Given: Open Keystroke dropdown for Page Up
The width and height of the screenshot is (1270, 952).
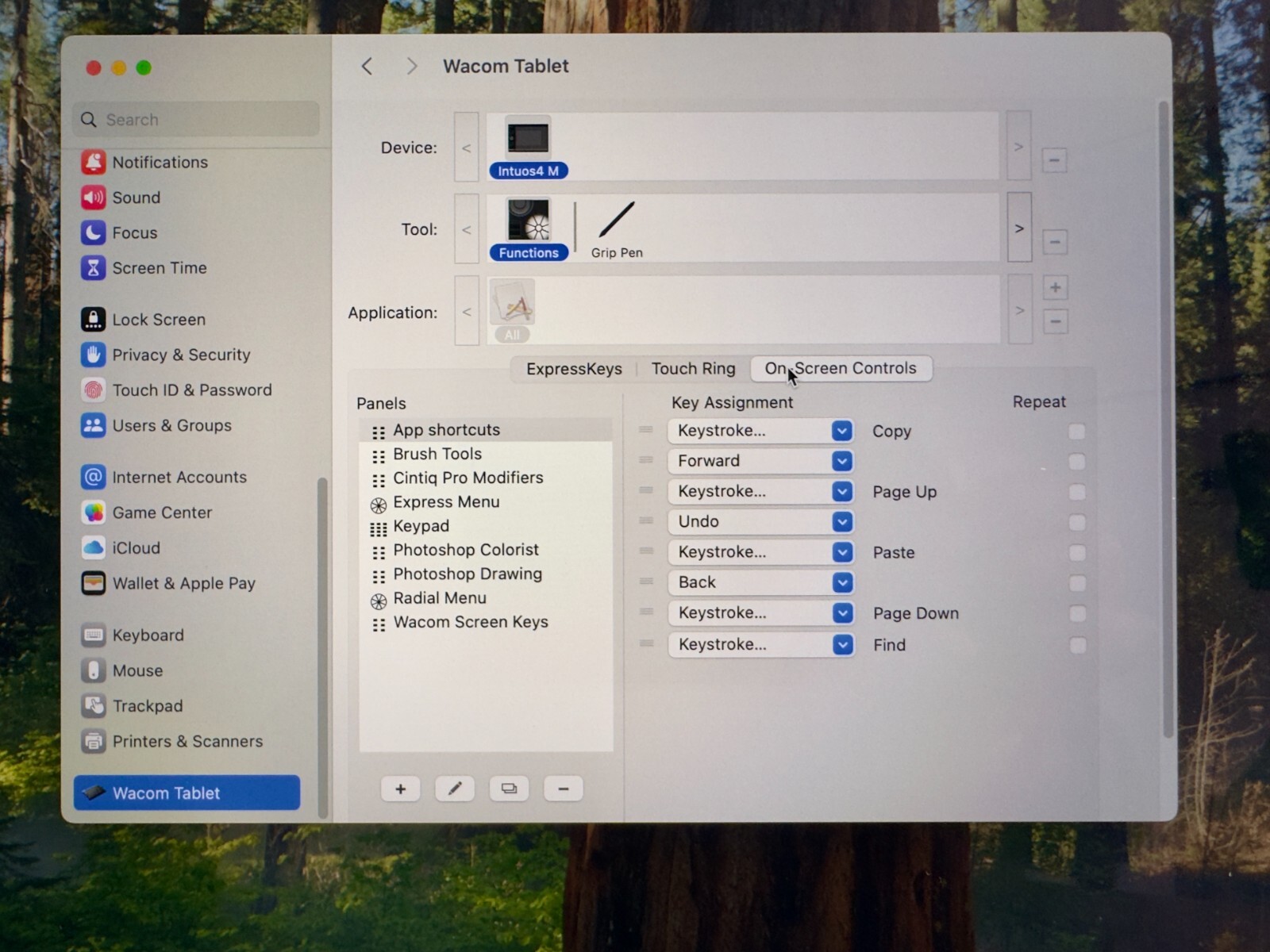Looking at the screenshot, I should click(x=760, y=492).
